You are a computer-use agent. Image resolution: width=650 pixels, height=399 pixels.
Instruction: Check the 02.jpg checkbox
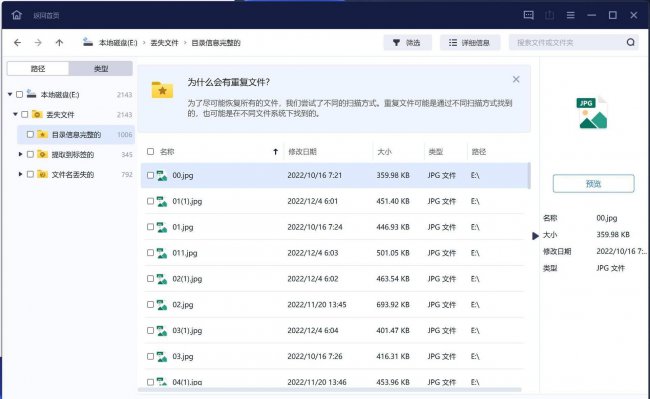150,305
